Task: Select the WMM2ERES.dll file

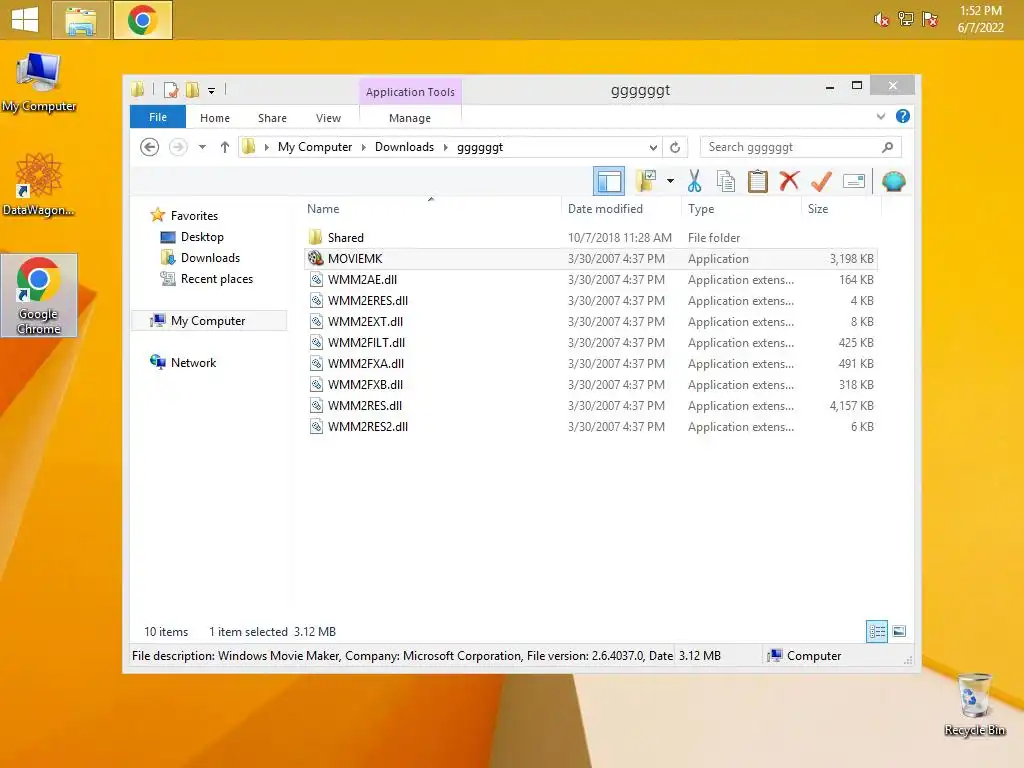Action: [x=590, y=300]
